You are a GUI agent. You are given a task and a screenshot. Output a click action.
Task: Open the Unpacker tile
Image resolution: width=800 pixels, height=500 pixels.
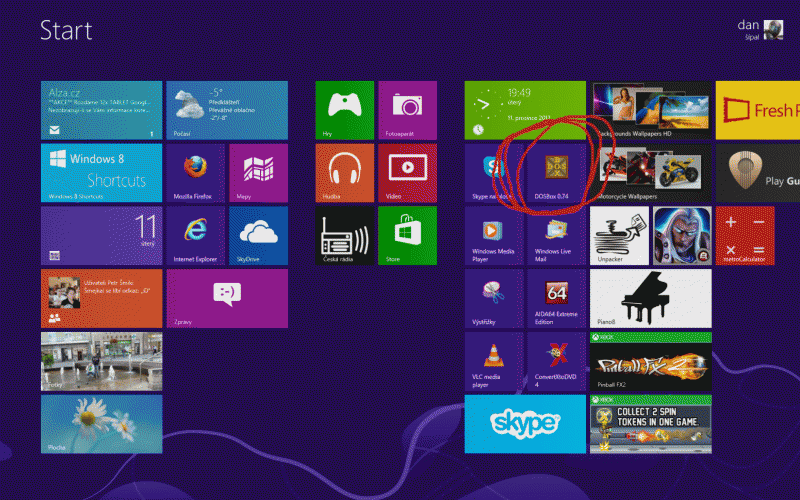click(x=619, y=236)
